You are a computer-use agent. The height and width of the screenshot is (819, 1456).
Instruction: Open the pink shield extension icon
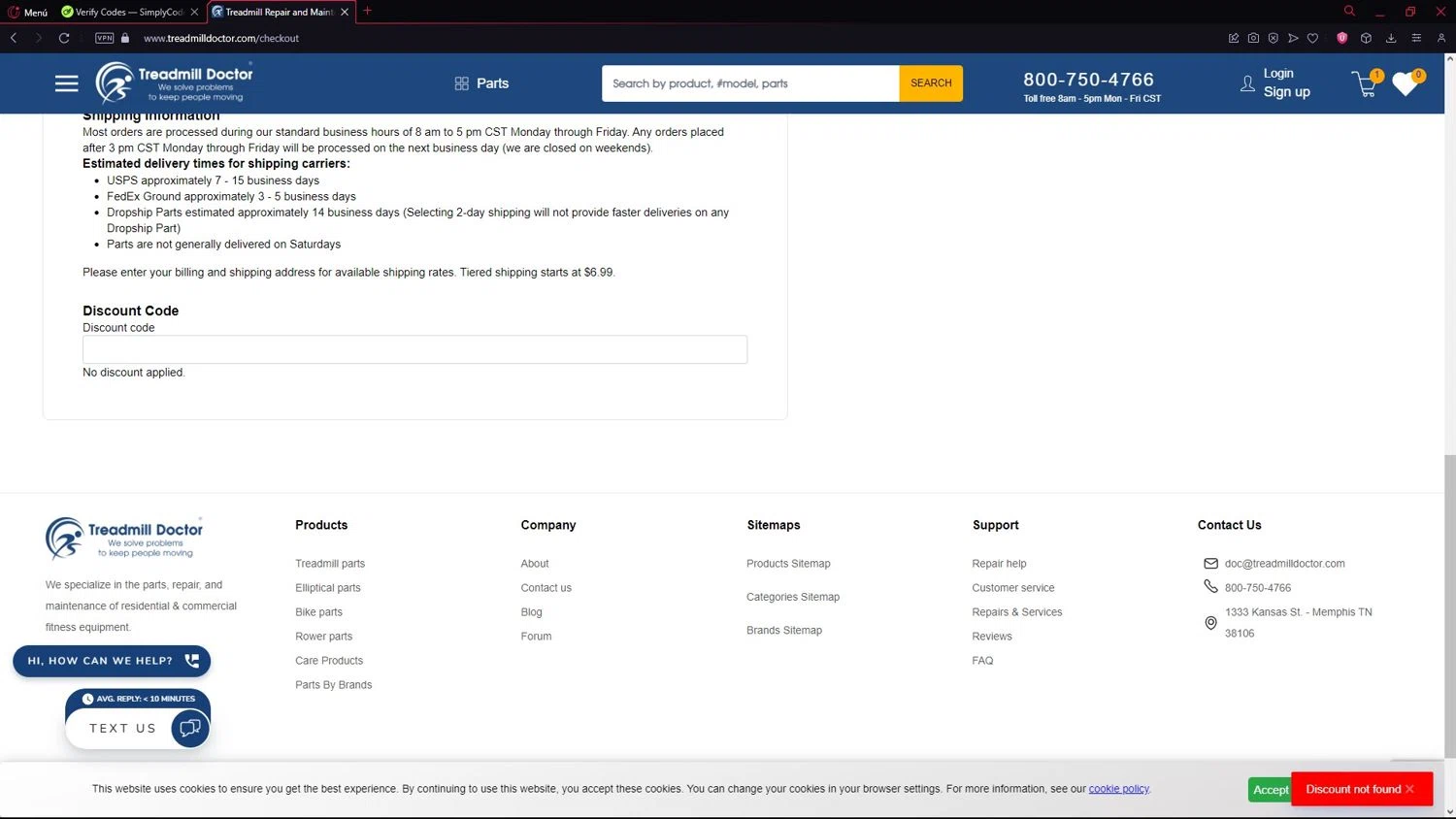pos(1341,38)
